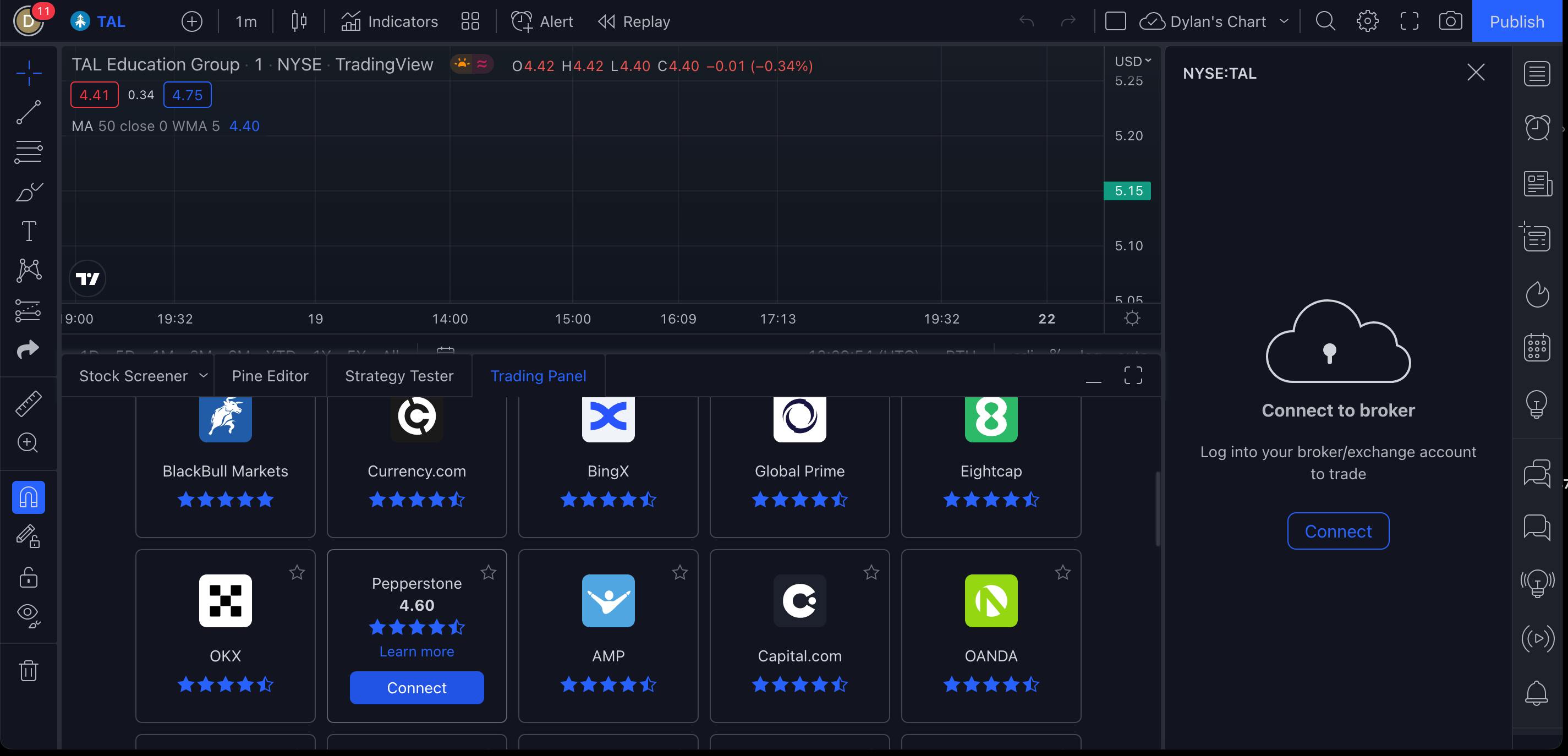Switch to the Strategy Tester tab
The width and height of the screenshot is (1568, 756).
[399, 376]
